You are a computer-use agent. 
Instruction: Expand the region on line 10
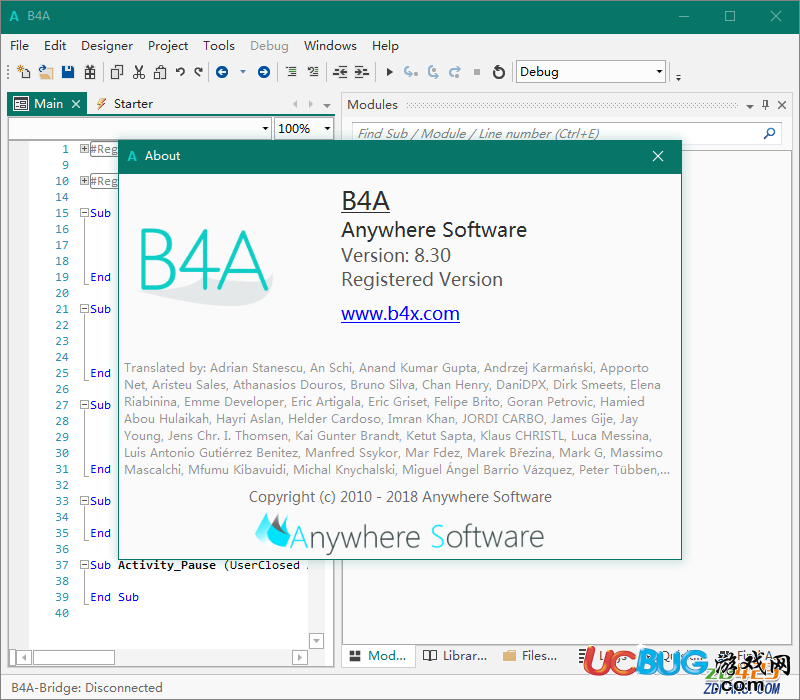[84, 181]
